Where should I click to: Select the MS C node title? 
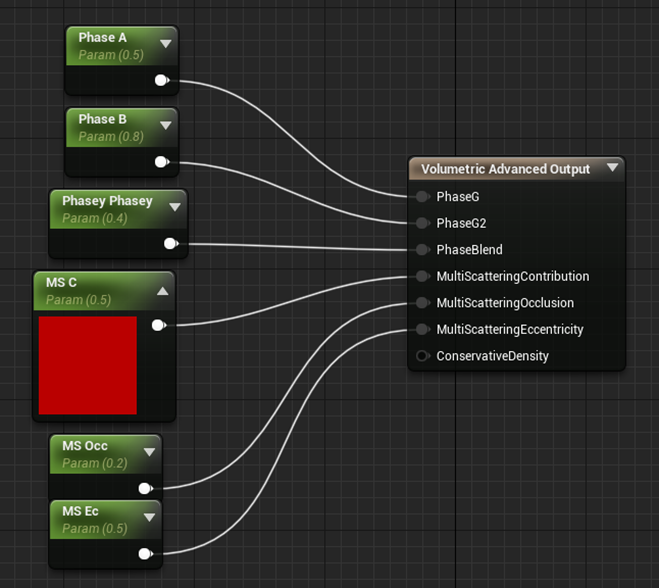(x=61, y=282)
